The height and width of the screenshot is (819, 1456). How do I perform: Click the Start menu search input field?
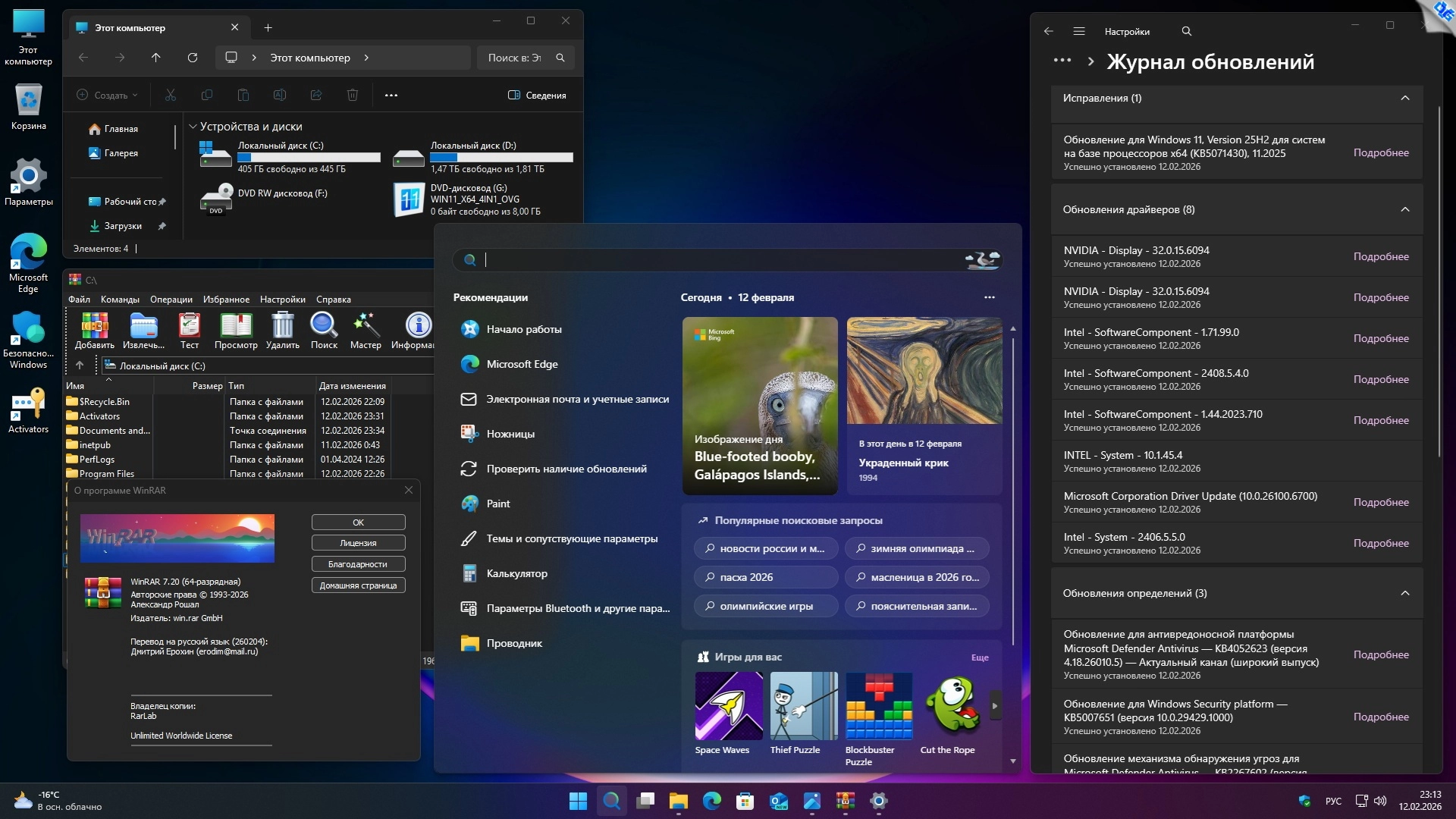pyautogui.click(x=720, y=260)
